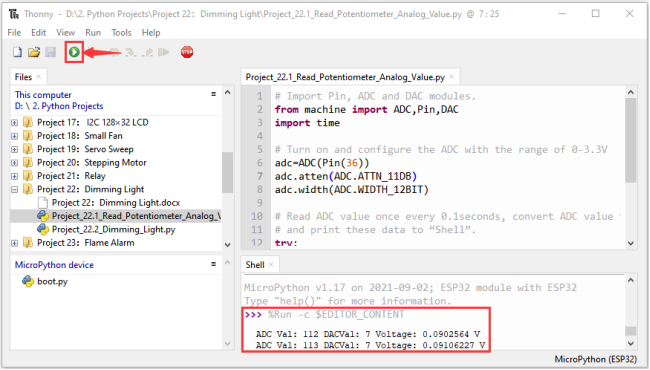650x370 pixels.
Task: Click the Thonny app icon in title bar
Action: [14, 14]
